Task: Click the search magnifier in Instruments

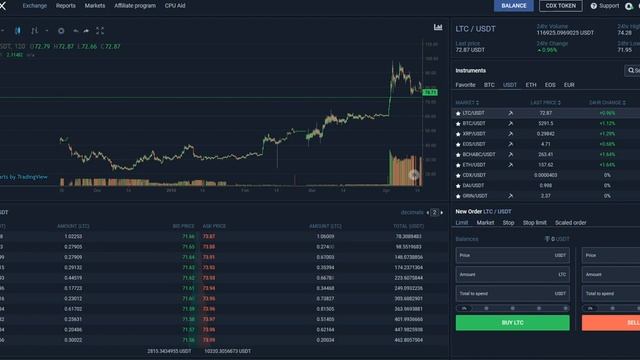Action: tap(631, 71)
